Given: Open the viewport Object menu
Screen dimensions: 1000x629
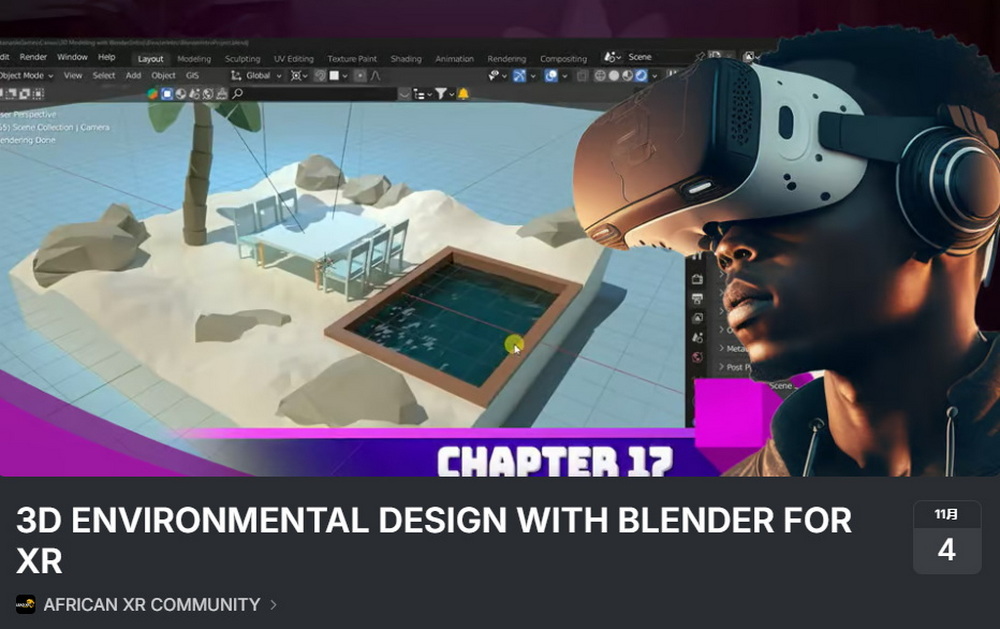Looking at the screenshot, I should click(x=163, y=75).
